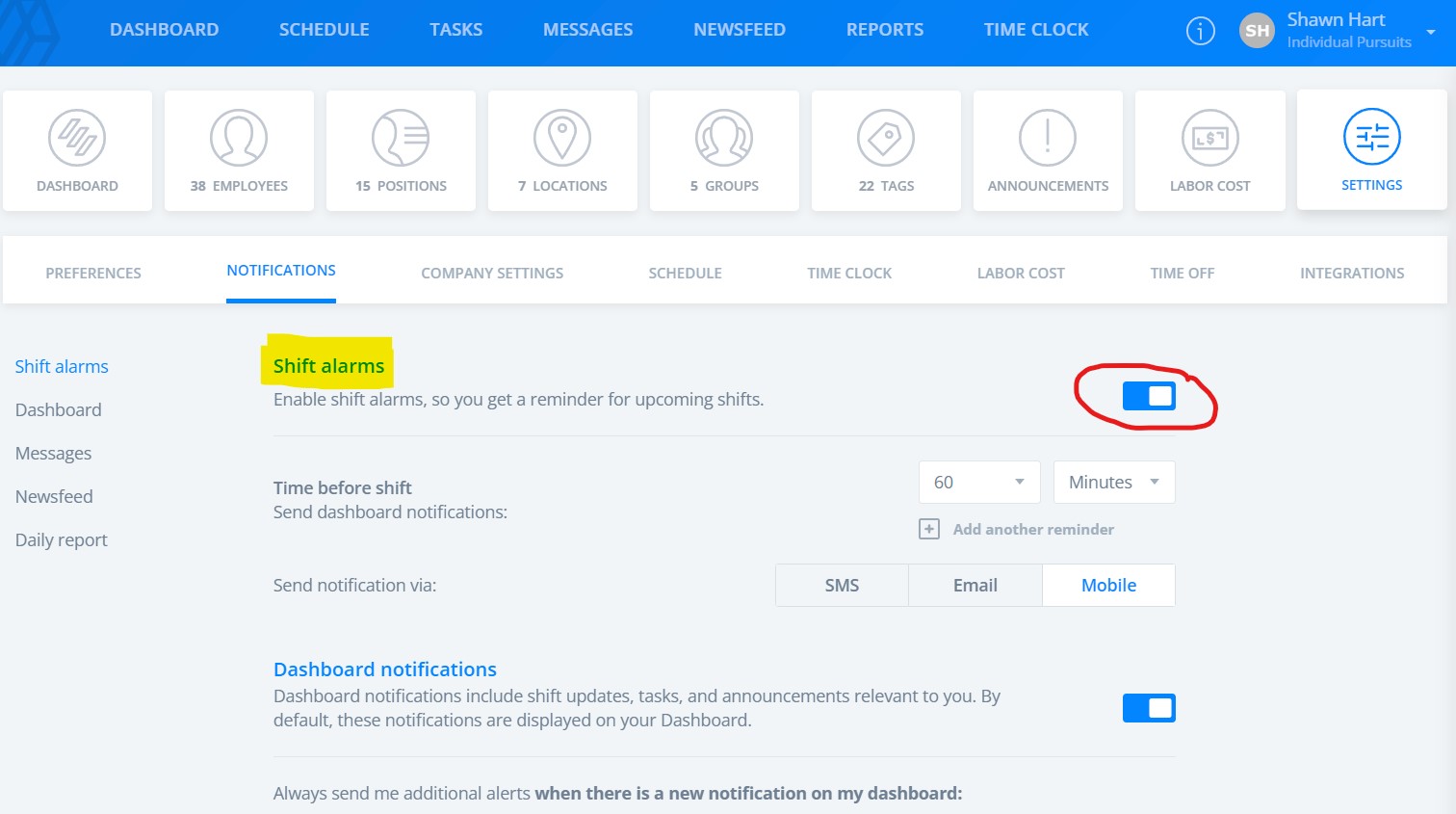Image resolution: width=1456 pixels, height=814 pixels.
Task: Toggle the Shift alarms switch
Action: [1149, 396]
